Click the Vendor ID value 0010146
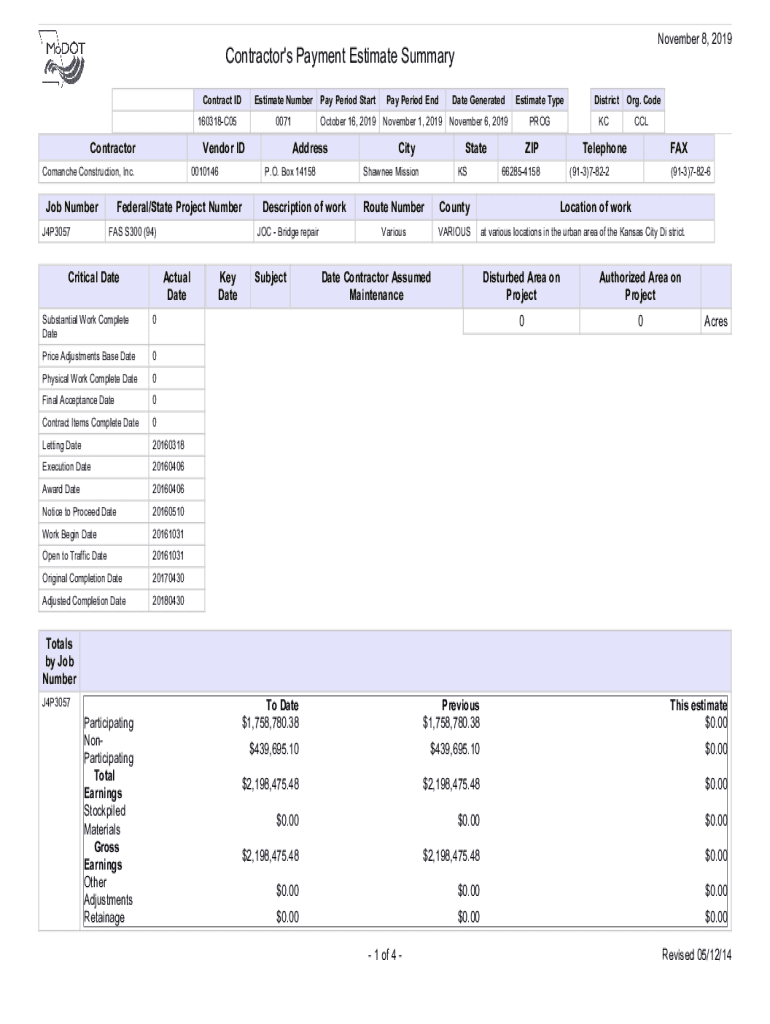770x1024 pixels. tap(204, 172)
